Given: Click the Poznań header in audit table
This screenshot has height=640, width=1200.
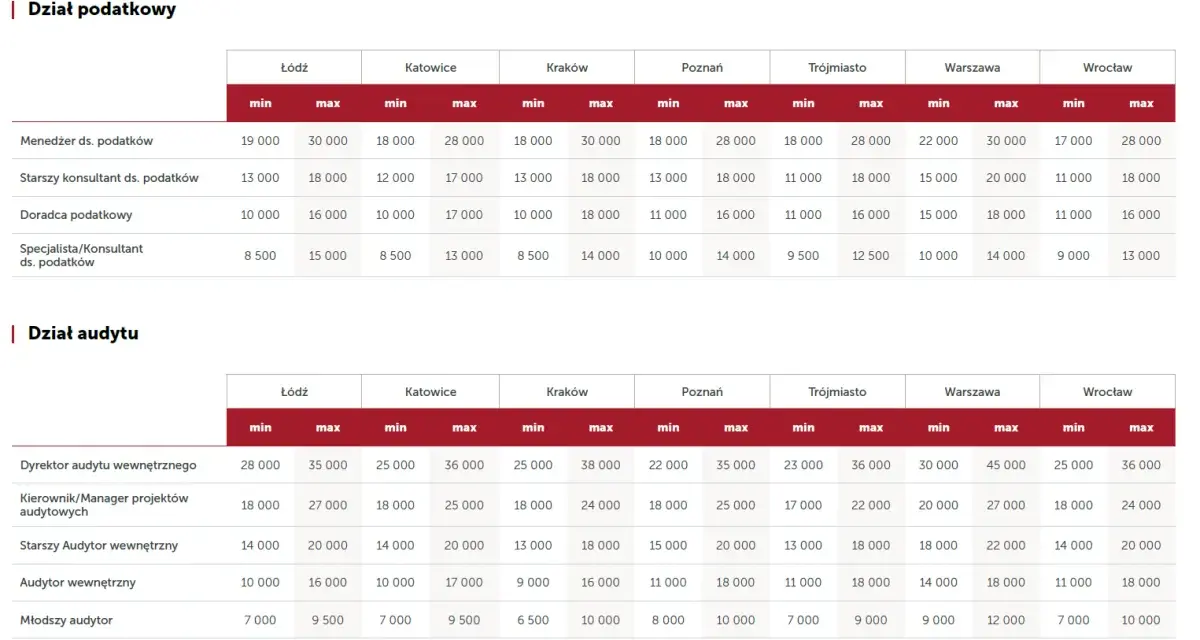Looking at the screenshot, I should [702, 392].
